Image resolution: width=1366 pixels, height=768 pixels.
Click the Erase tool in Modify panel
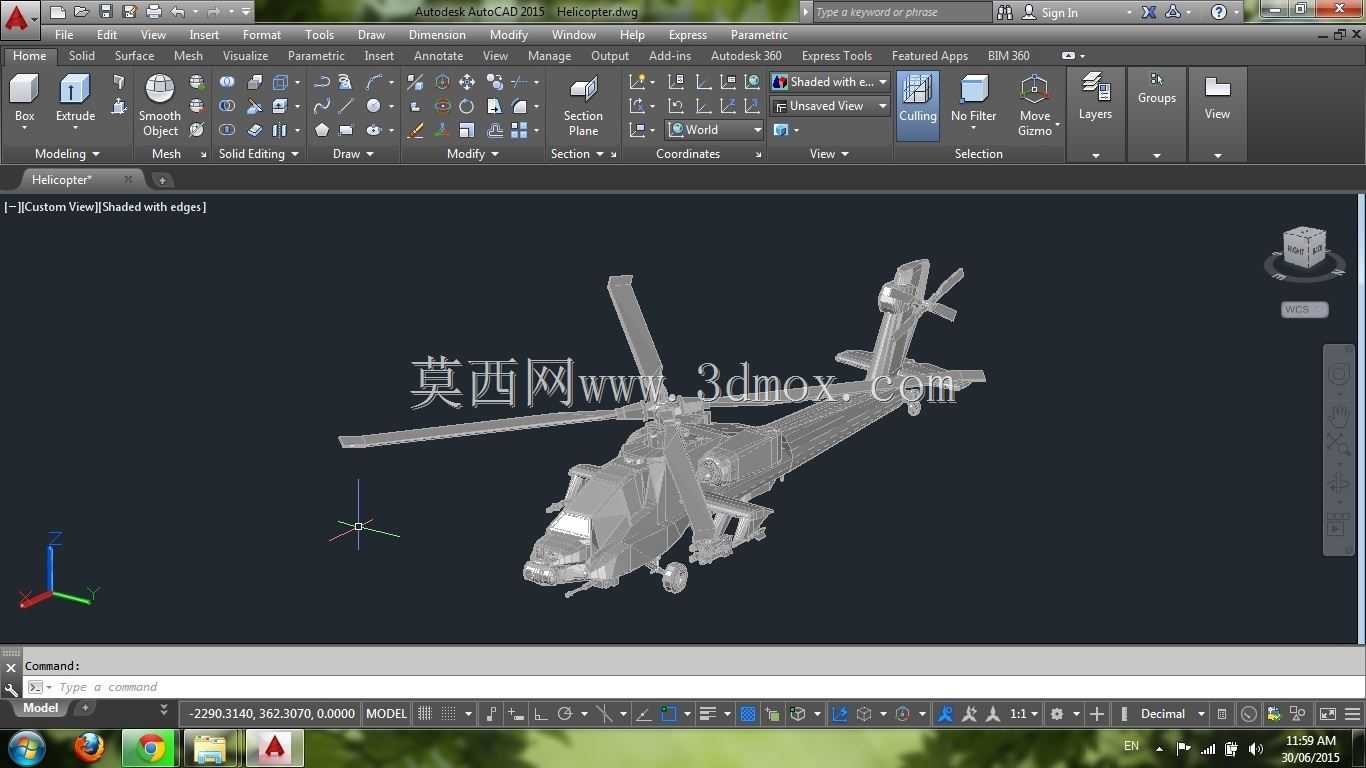pos(415,130)
